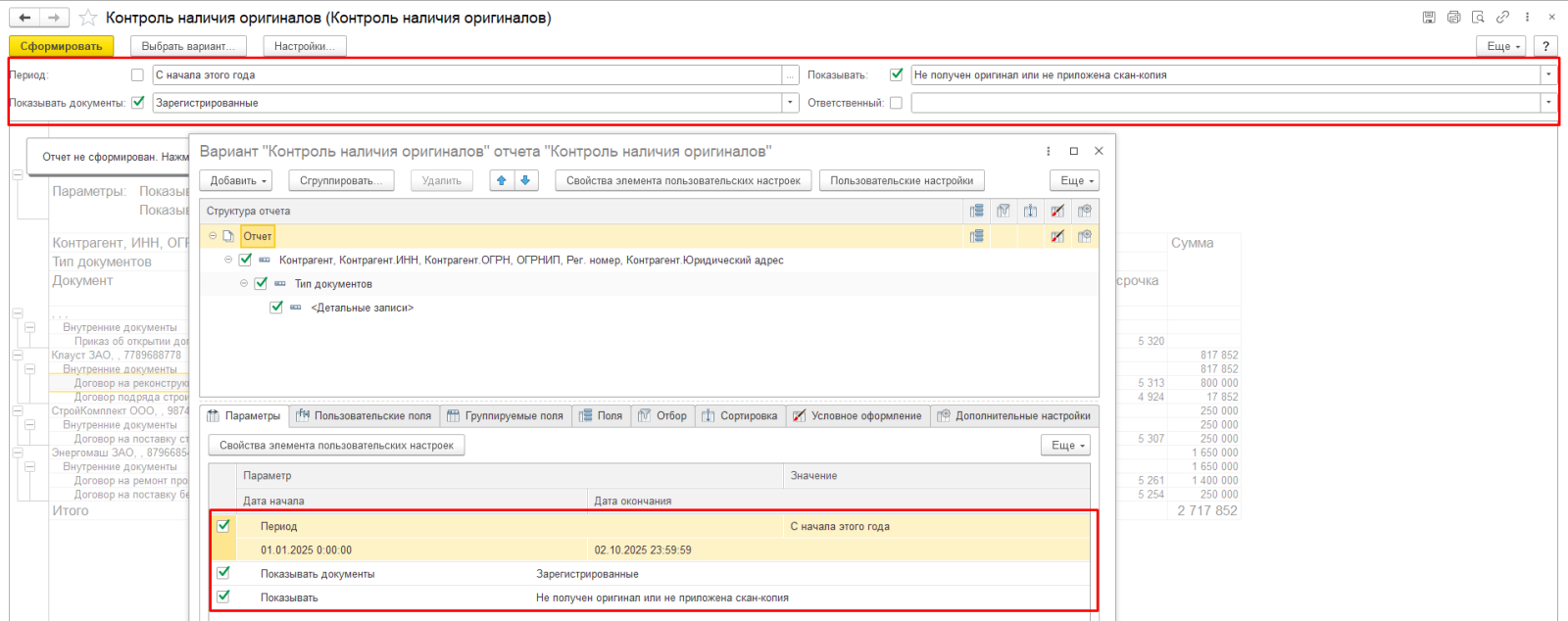Switch to Сортировка tab
The image size is (1568, 621).
tap(741, 415)
